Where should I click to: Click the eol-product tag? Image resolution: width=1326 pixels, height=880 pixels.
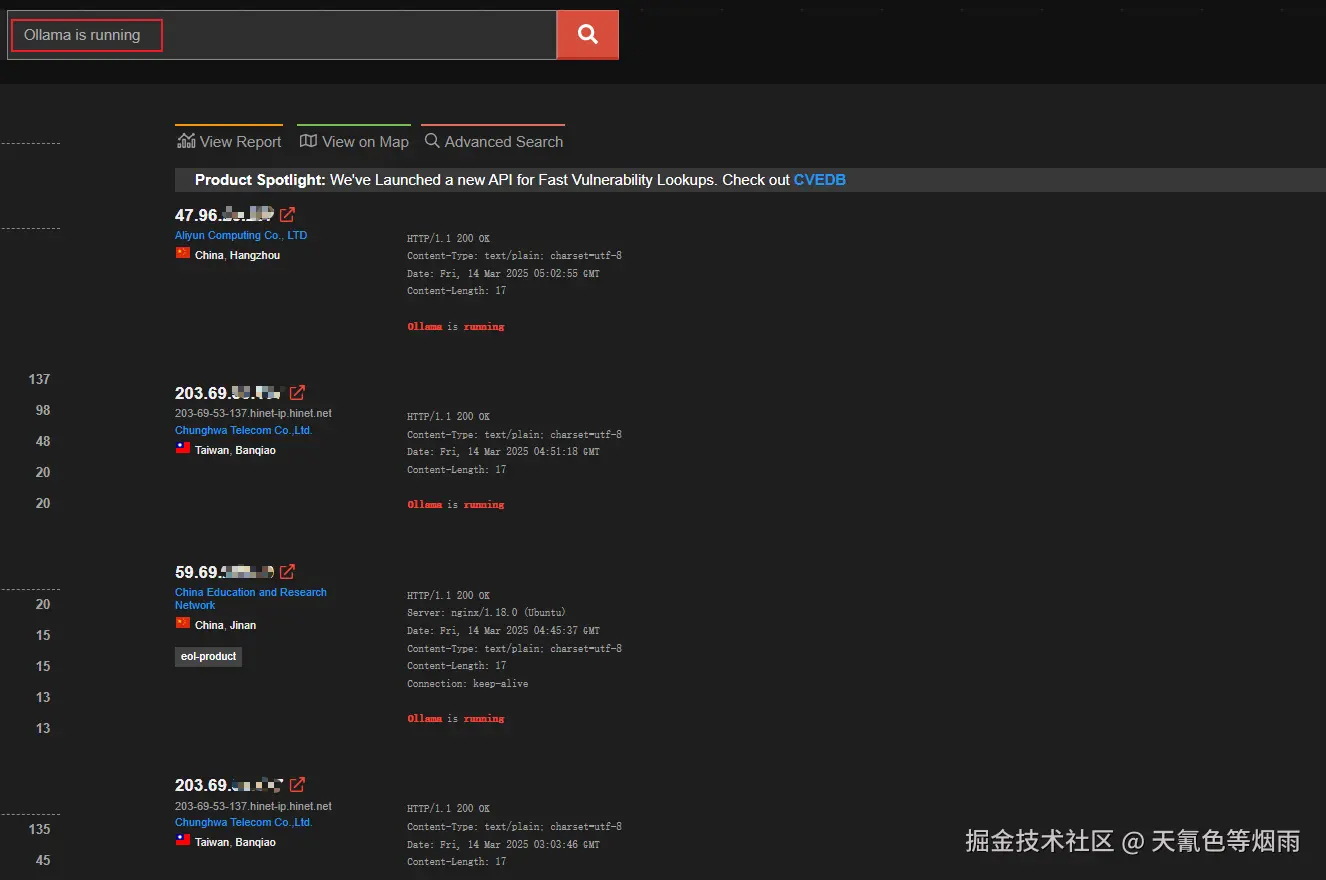pyautogui.click(x=208, y=656)
